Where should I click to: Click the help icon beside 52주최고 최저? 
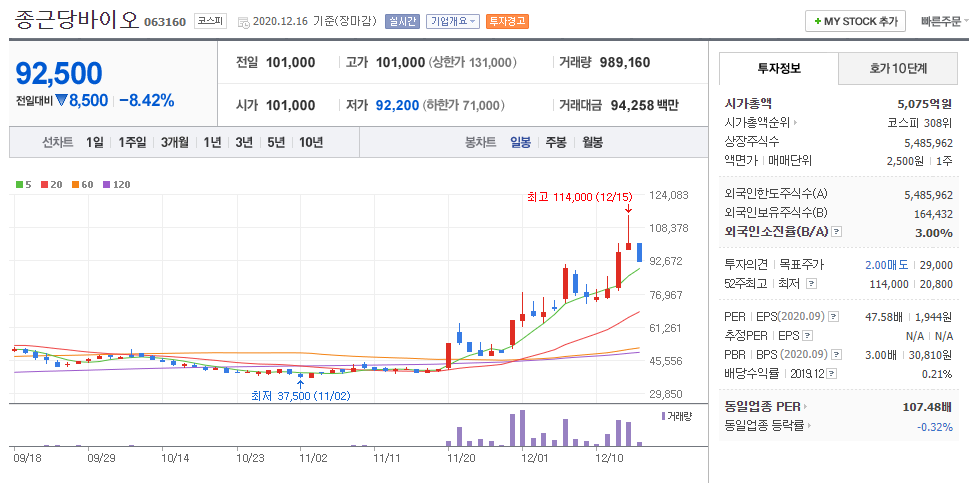click(811, 284)
